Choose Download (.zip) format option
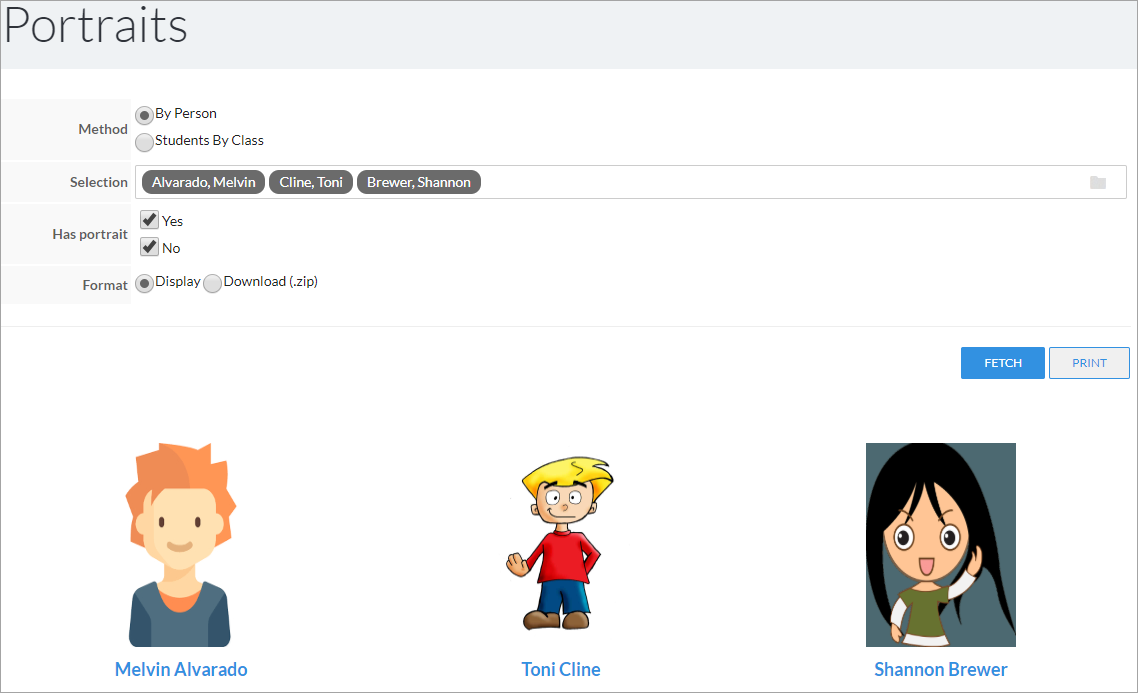The height and width of the screenshot is (693, 1138). (x=213, y=283)
